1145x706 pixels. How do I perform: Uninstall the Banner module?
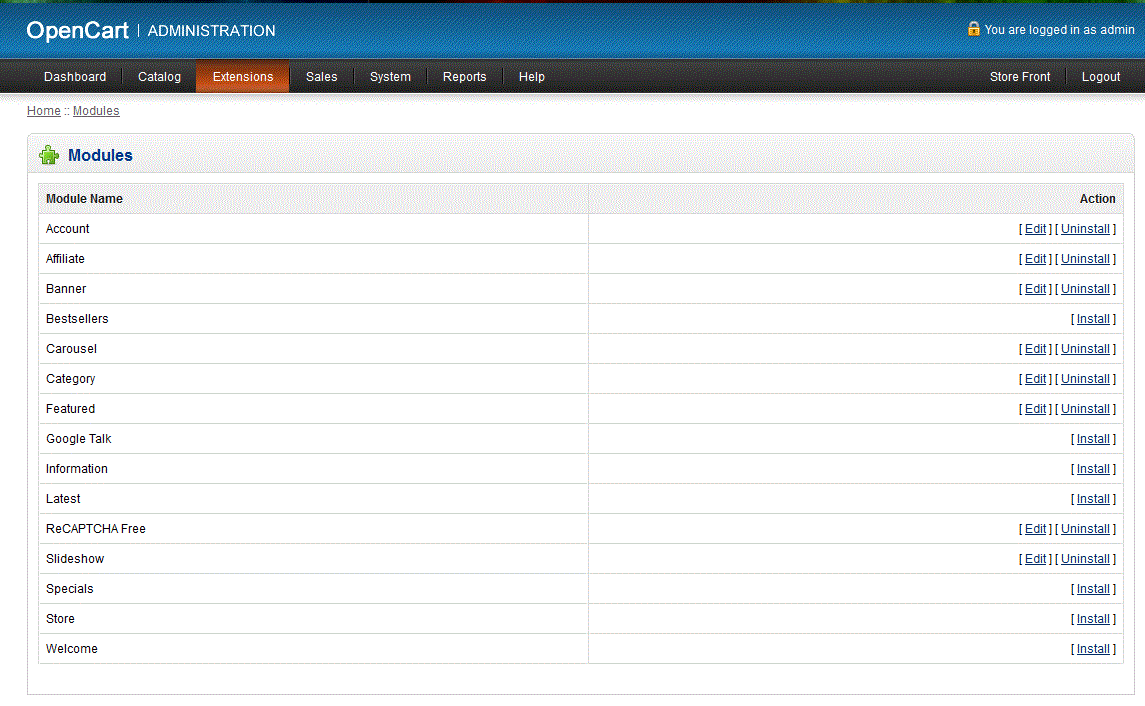click(1085, 289)
